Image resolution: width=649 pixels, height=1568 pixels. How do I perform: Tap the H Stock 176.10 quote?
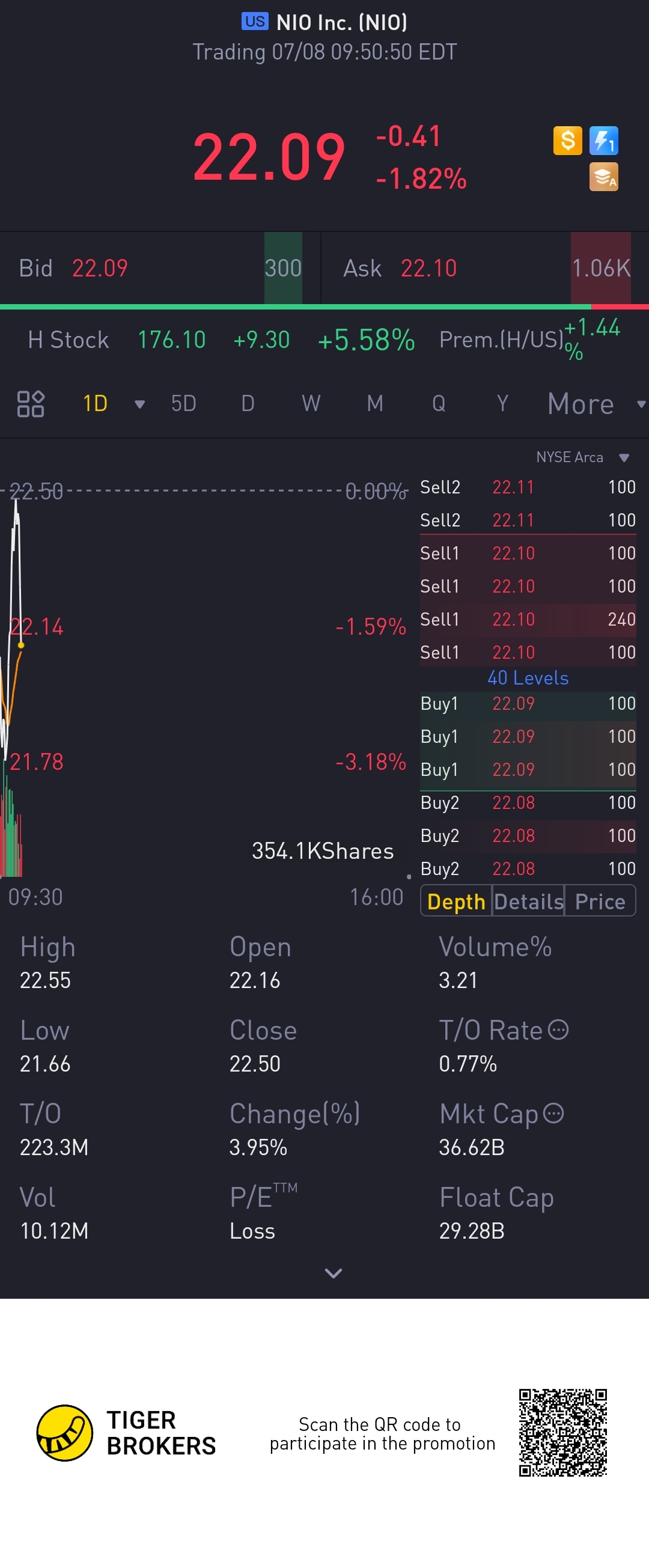click(x=171, y=340)
